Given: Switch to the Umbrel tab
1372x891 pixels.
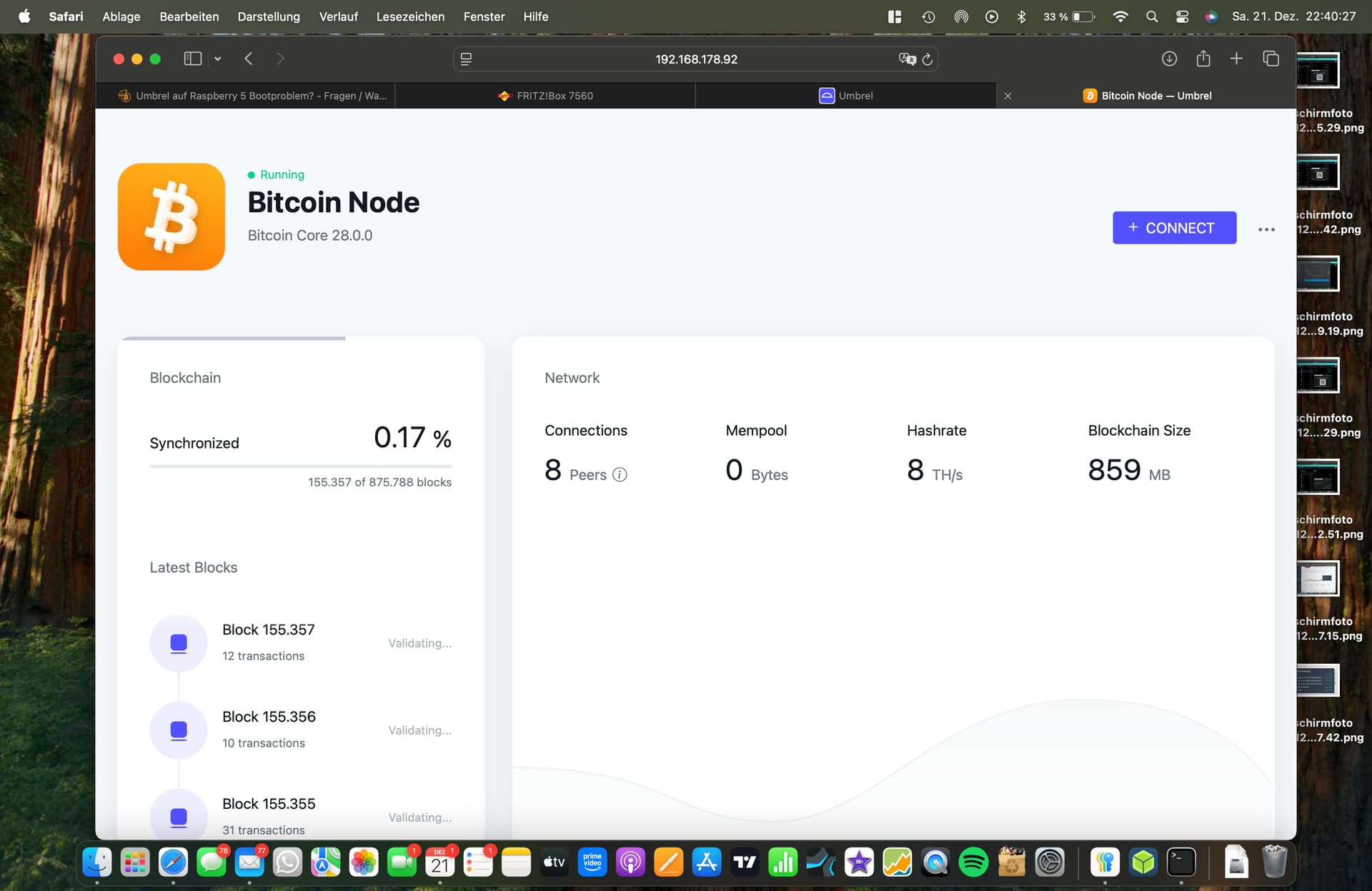Looking at the screenshot, I should (x=846, y=96).
